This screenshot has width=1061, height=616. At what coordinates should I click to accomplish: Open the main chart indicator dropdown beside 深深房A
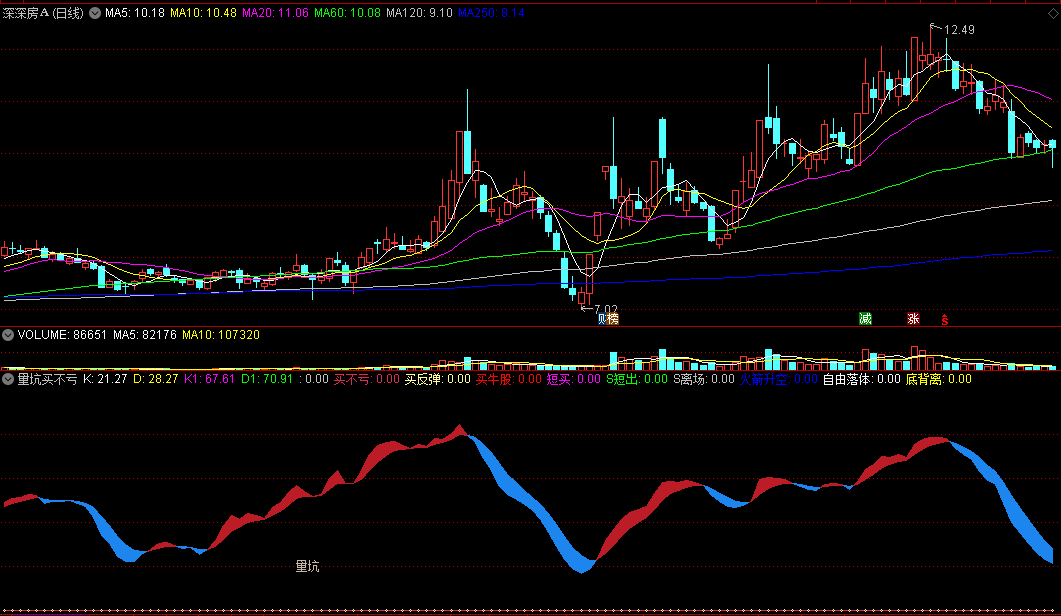click(x=95, y=13)
